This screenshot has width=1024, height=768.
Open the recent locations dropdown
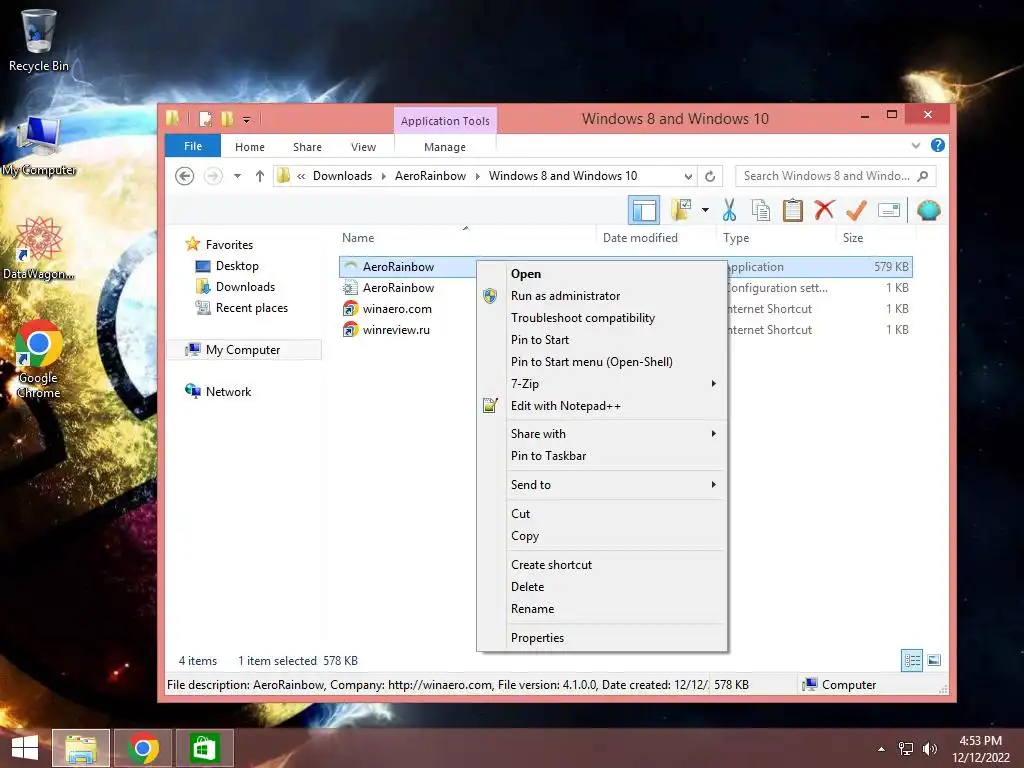238,176
